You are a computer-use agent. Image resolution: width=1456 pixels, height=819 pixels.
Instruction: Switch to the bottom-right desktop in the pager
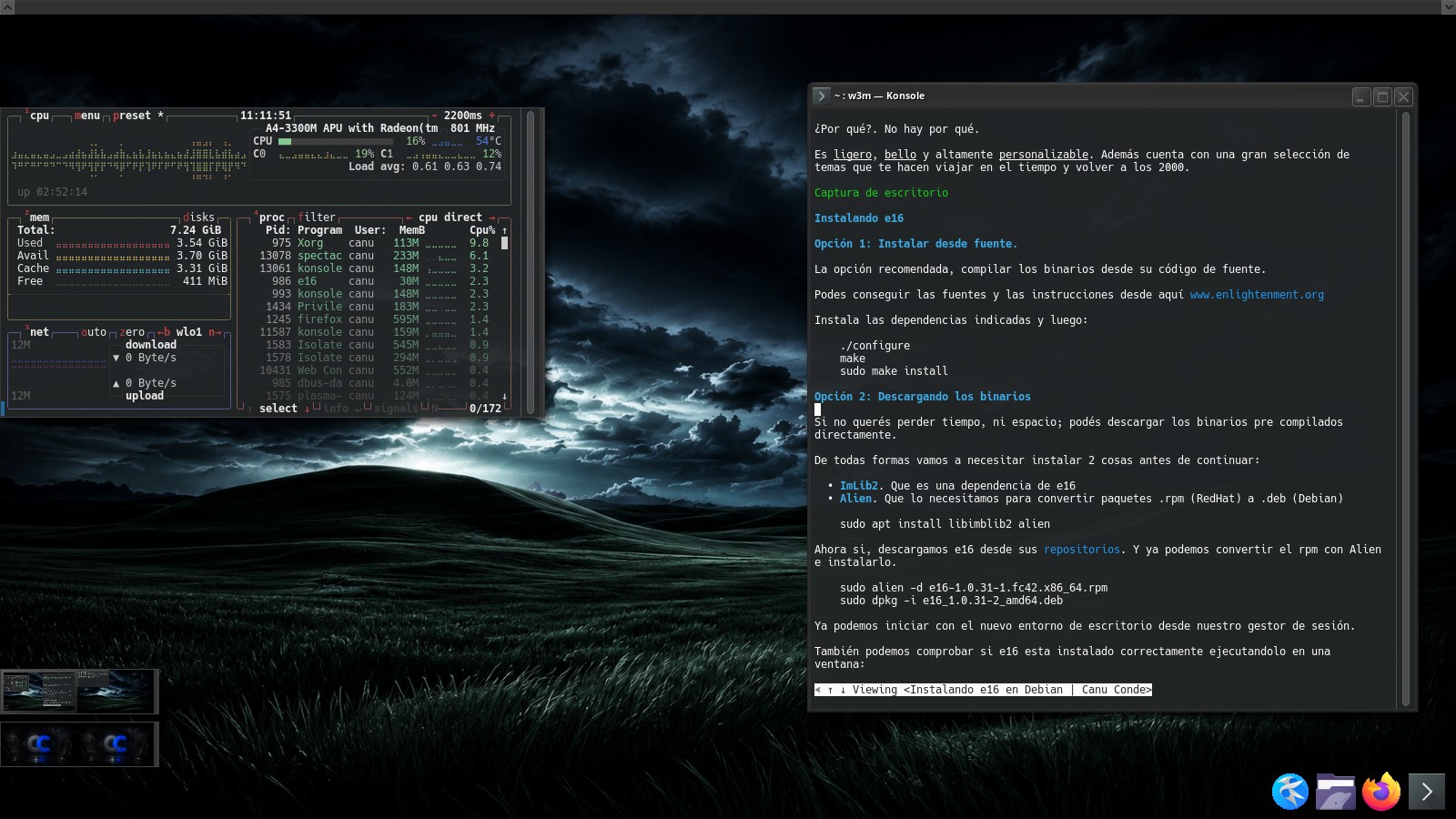pyautogui.click(x=116, y=744)
